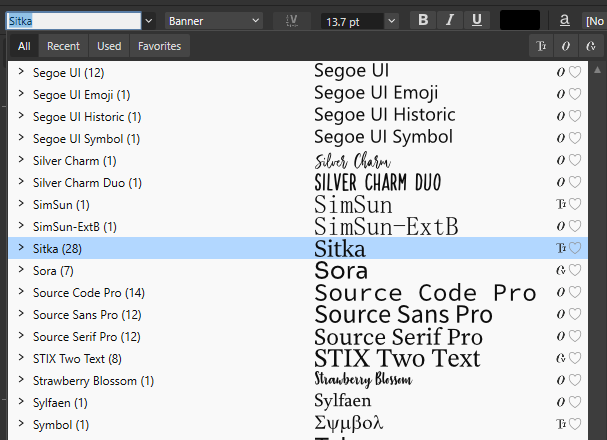The width and height of the screenshot is (607, 440).
Task: Expand the Source Sans Pro (12) family
Action: (21, 314)
